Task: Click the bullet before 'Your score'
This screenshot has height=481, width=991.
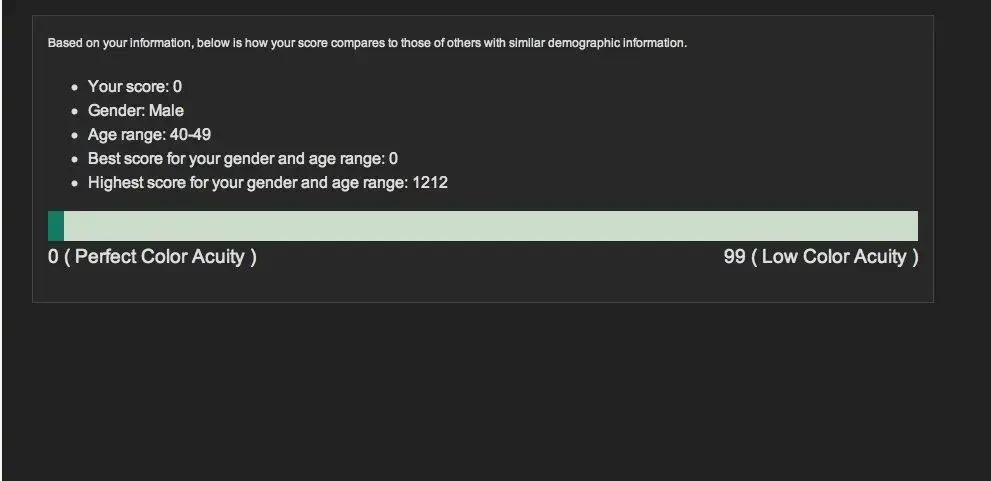Action: 75,87
